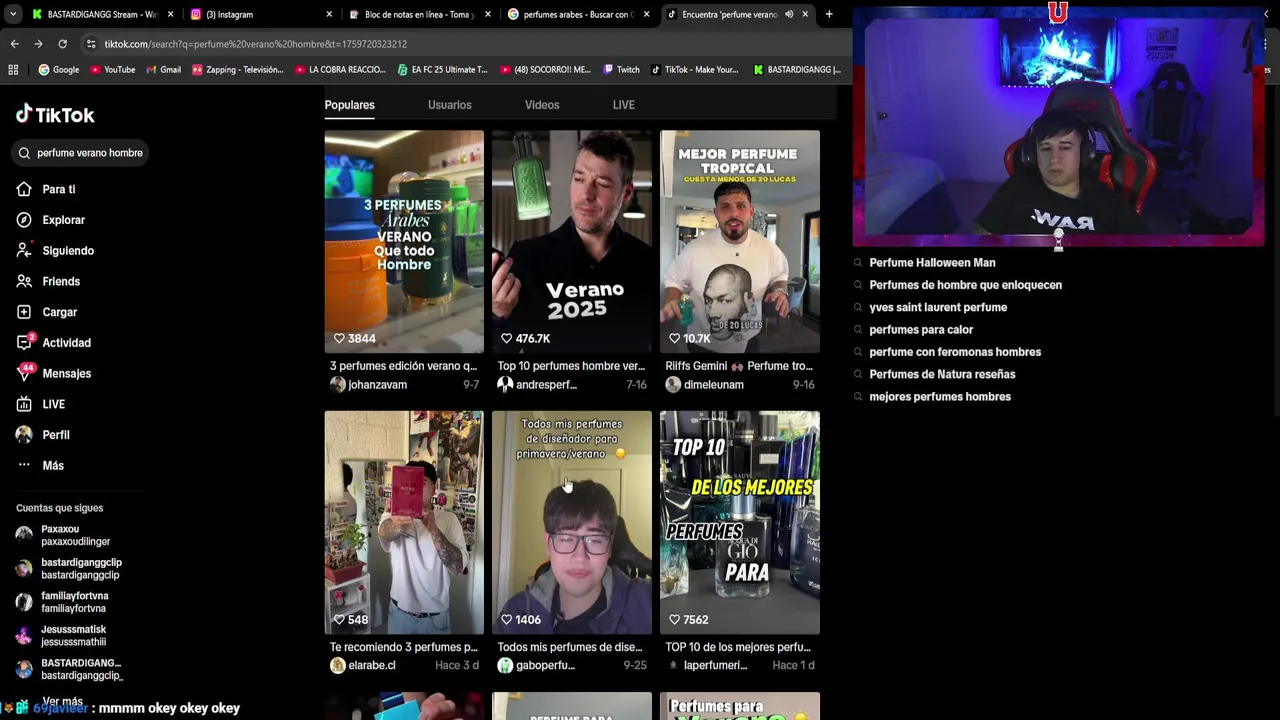1280x720 pixels.
Task: Mute the TikTok tab audio
Action: pos(788,14)
